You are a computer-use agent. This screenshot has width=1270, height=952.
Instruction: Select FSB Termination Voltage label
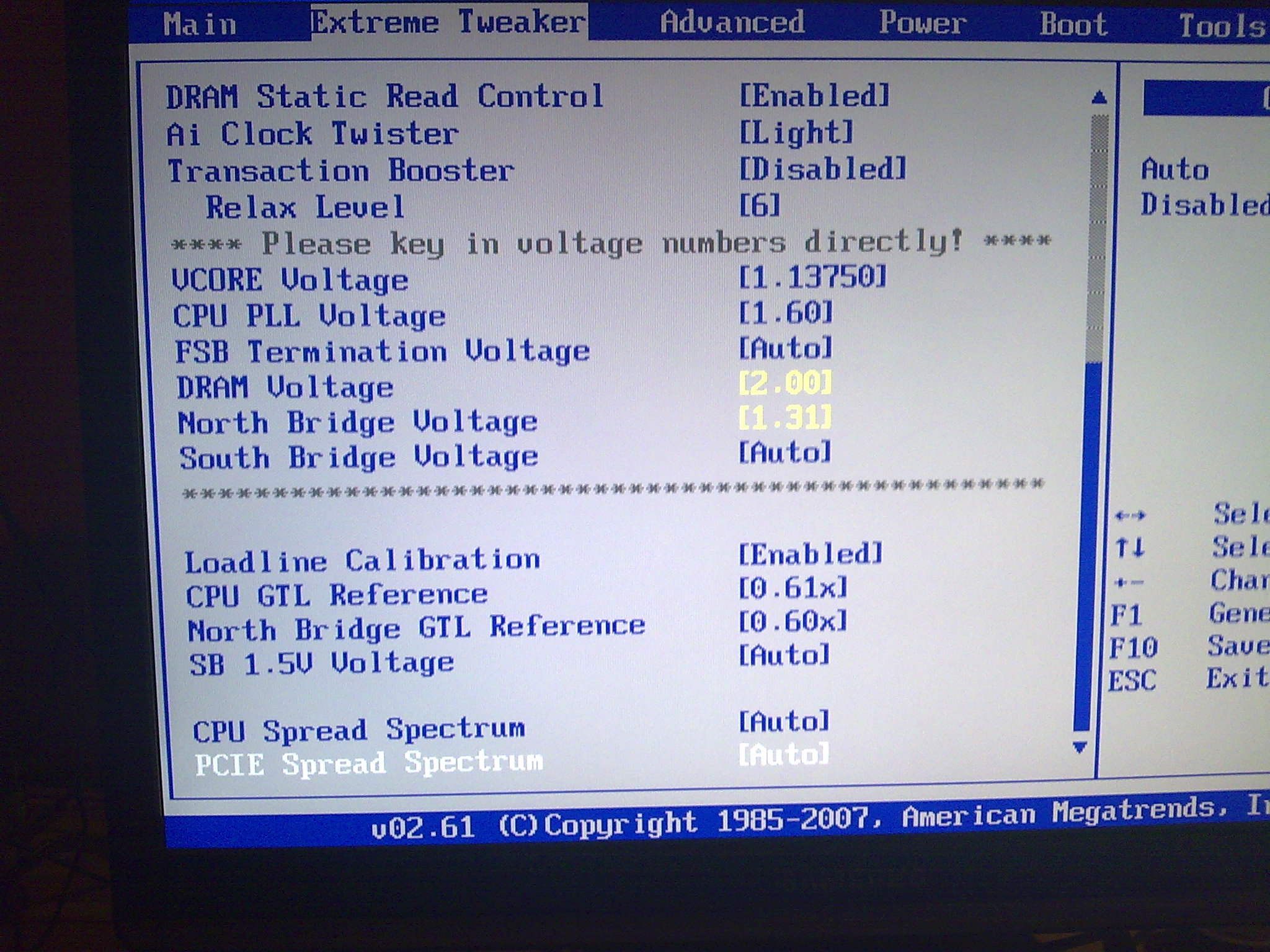(x=382, y=351)
